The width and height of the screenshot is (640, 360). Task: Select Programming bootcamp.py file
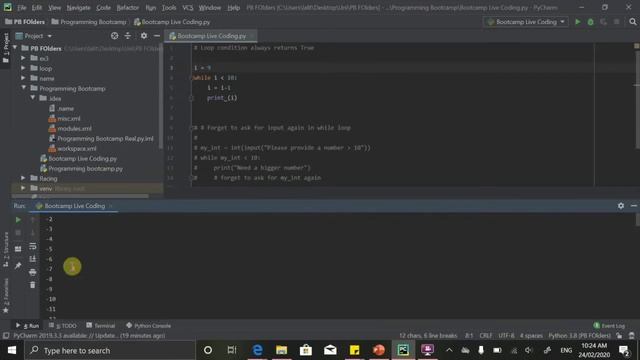click(x=85, y=169)
